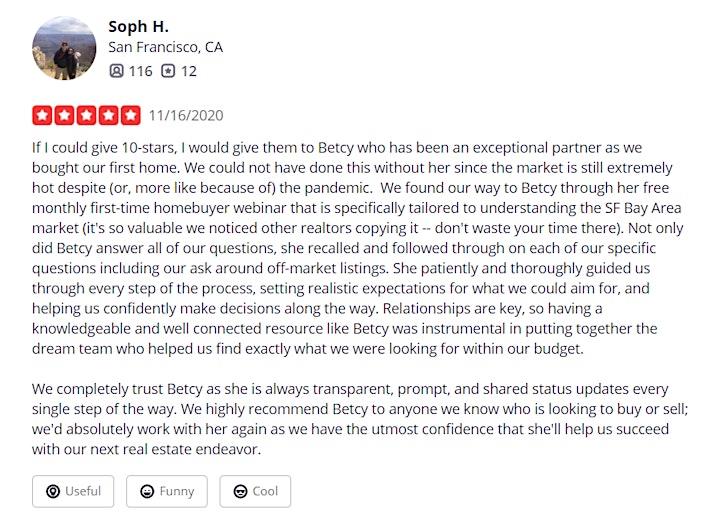This screenshot has width=720, height=526.
Task: Select the 12 reviews count
Action: coord(189,71)
